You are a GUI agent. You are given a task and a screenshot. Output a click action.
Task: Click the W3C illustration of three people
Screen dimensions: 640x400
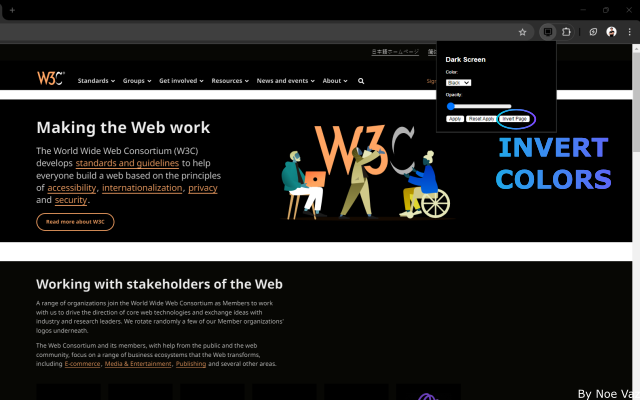tap(366, 171)
